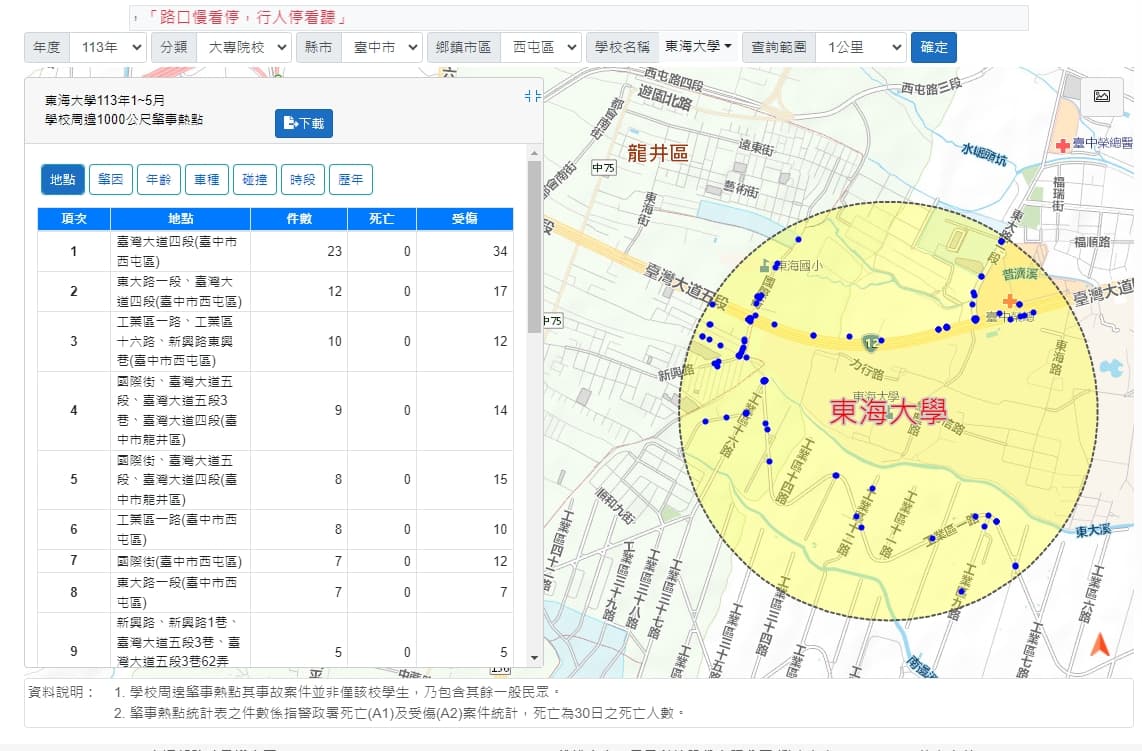Open the 年度 113年 dropdown

(108, 47)
